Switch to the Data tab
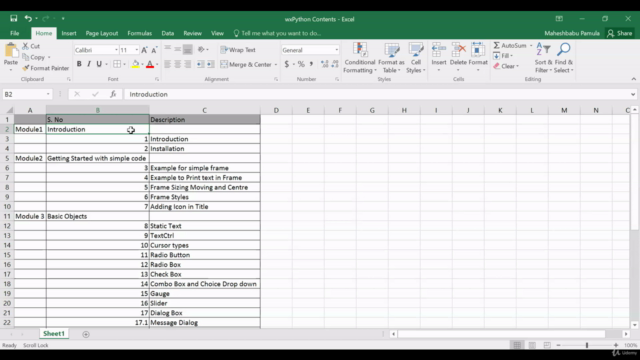 pyautogui.click(x=168, y=33)
